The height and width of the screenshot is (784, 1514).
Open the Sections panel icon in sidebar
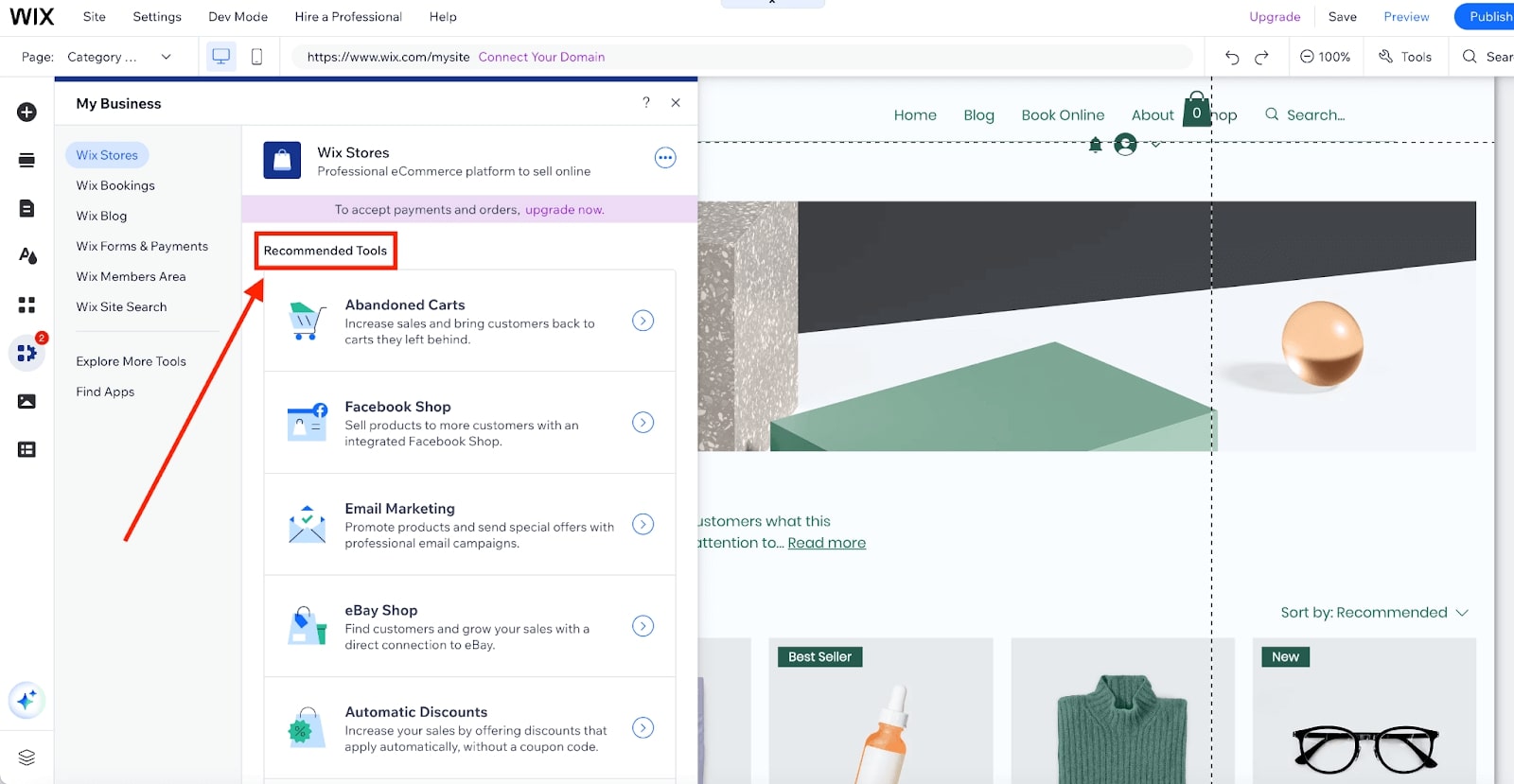click(x=26, y=160)
